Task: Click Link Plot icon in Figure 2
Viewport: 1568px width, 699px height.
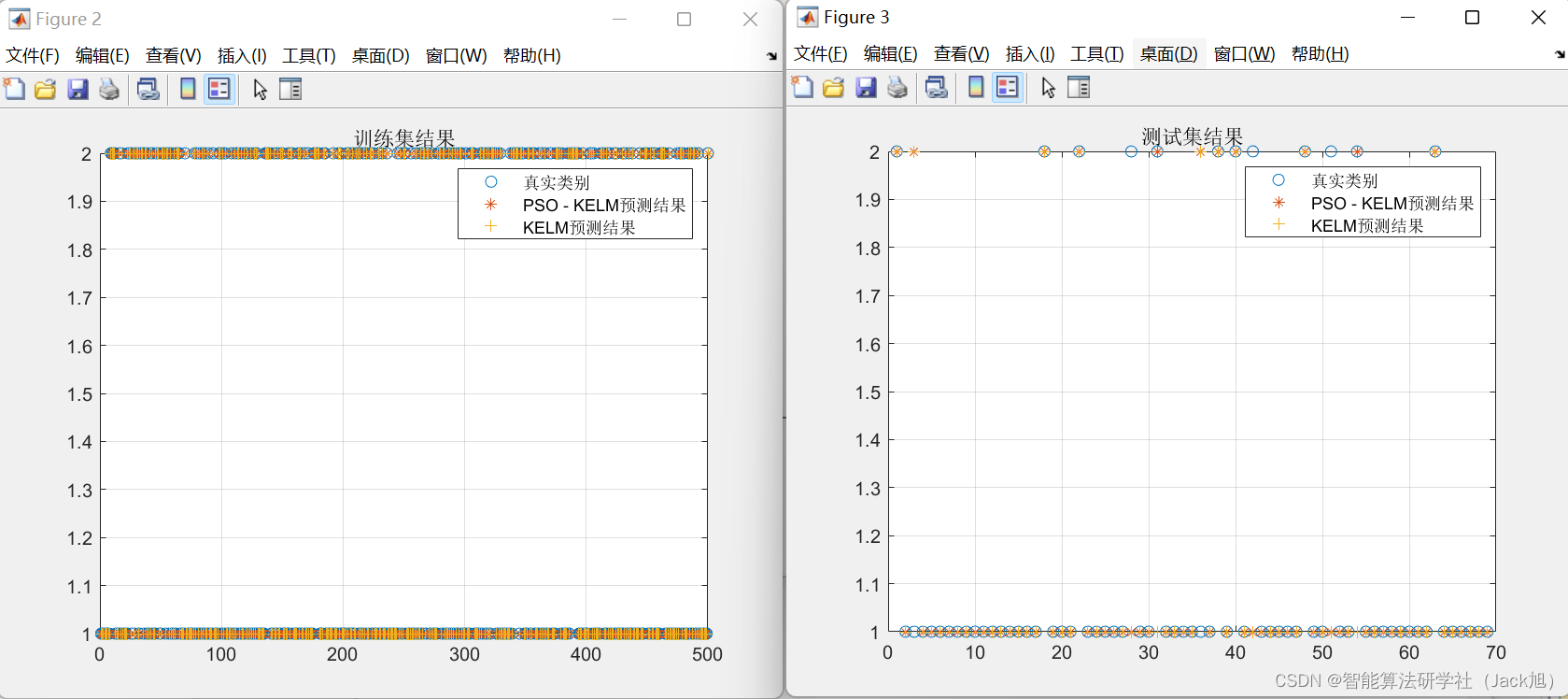Action: pyautogui.click(x=148, y=89)
